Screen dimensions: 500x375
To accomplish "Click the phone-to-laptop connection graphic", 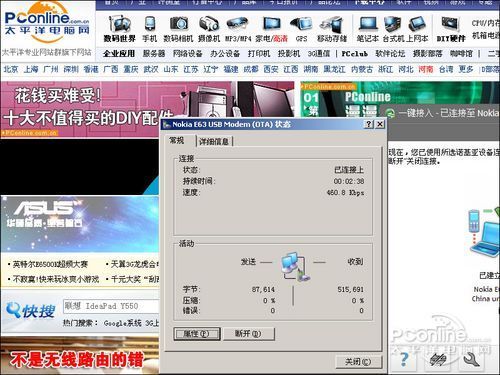I will (x=483, y=232).
